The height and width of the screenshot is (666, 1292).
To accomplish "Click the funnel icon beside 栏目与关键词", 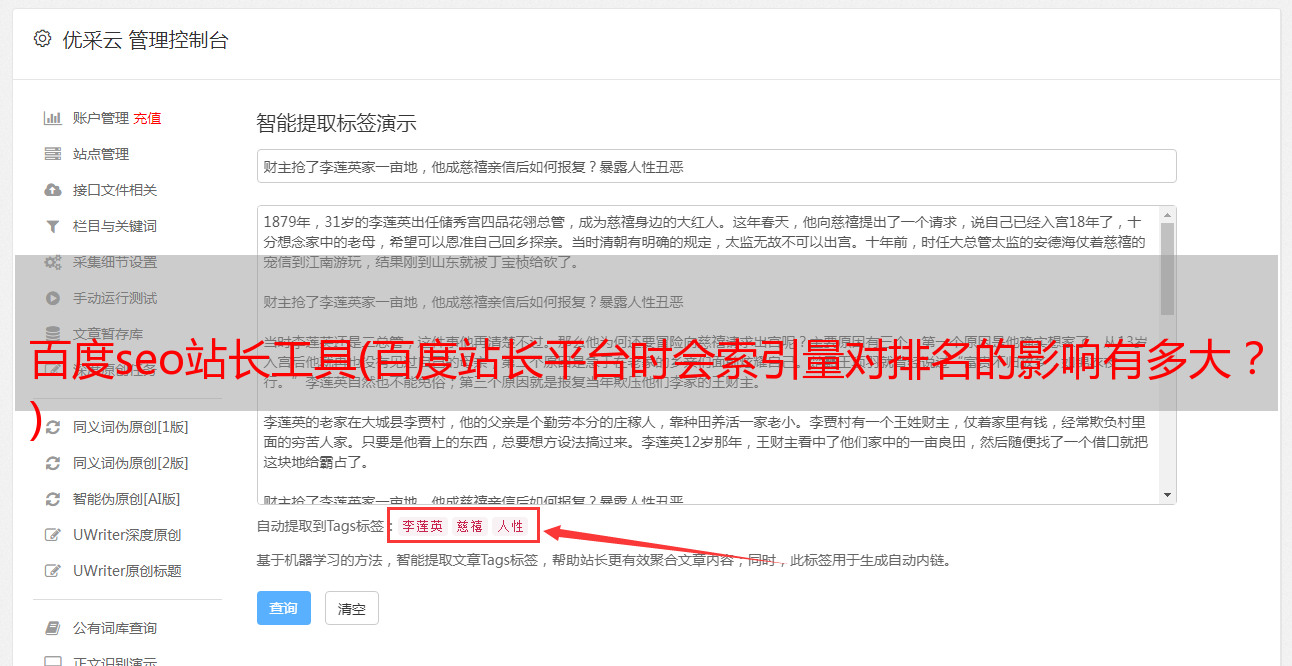I will 52,226.
